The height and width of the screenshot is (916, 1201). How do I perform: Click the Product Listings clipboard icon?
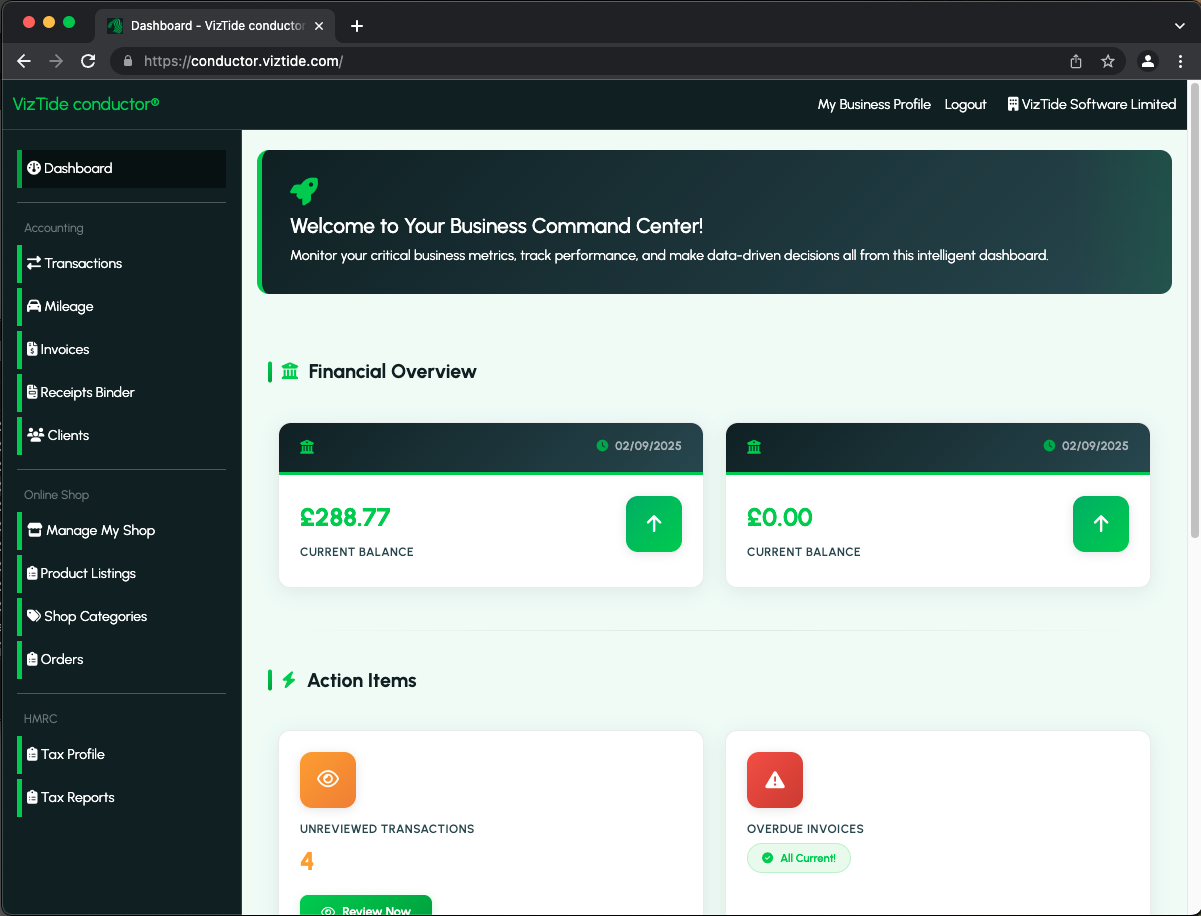tap(32, 573)
